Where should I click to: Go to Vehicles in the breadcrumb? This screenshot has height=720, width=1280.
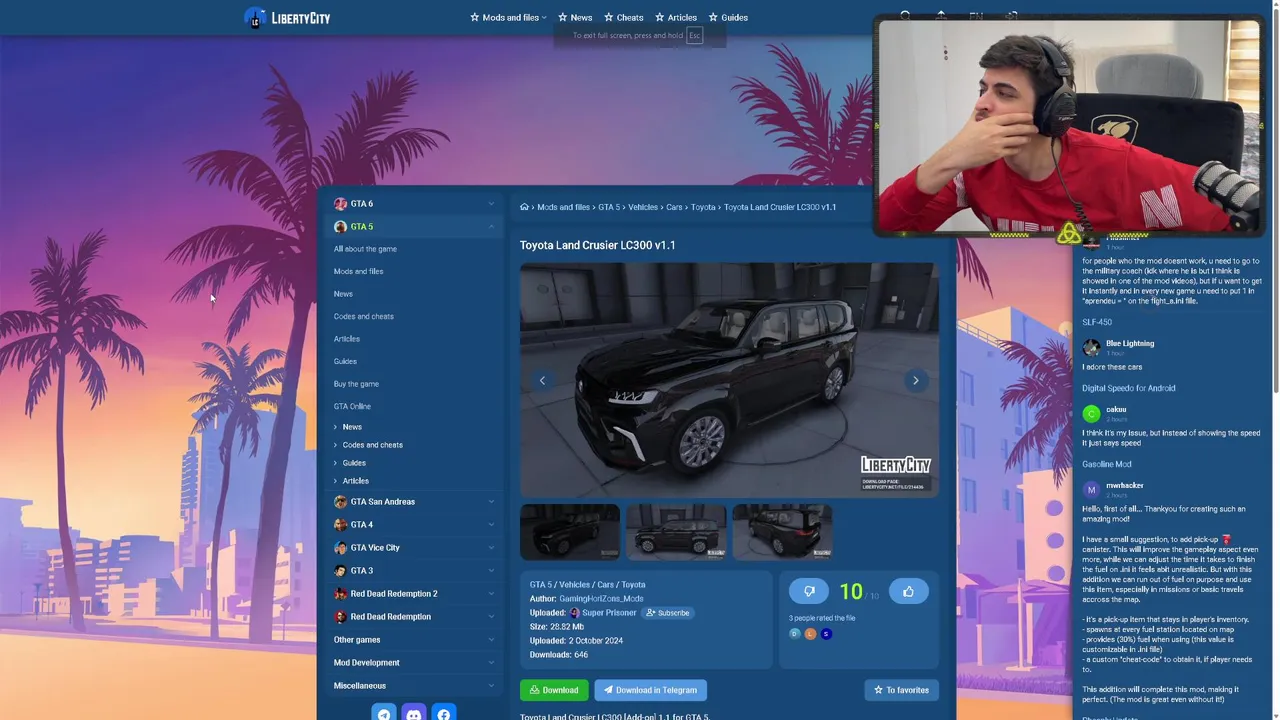click(643, 207)
